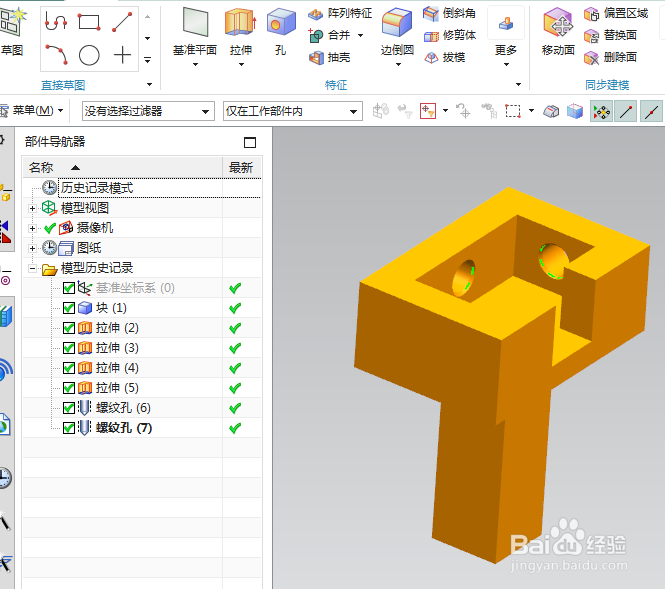Click the 草图 sketch button

pyautogui.click(x=12, y=32)
